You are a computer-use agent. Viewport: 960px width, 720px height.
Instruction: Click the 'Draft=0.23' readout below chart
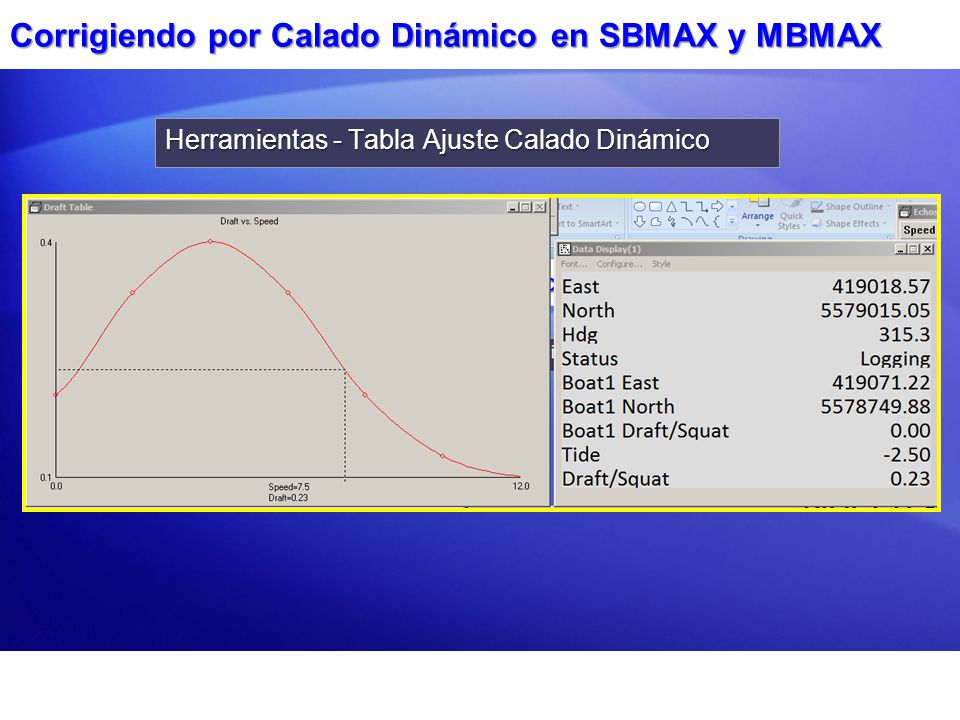pos(288,498)
